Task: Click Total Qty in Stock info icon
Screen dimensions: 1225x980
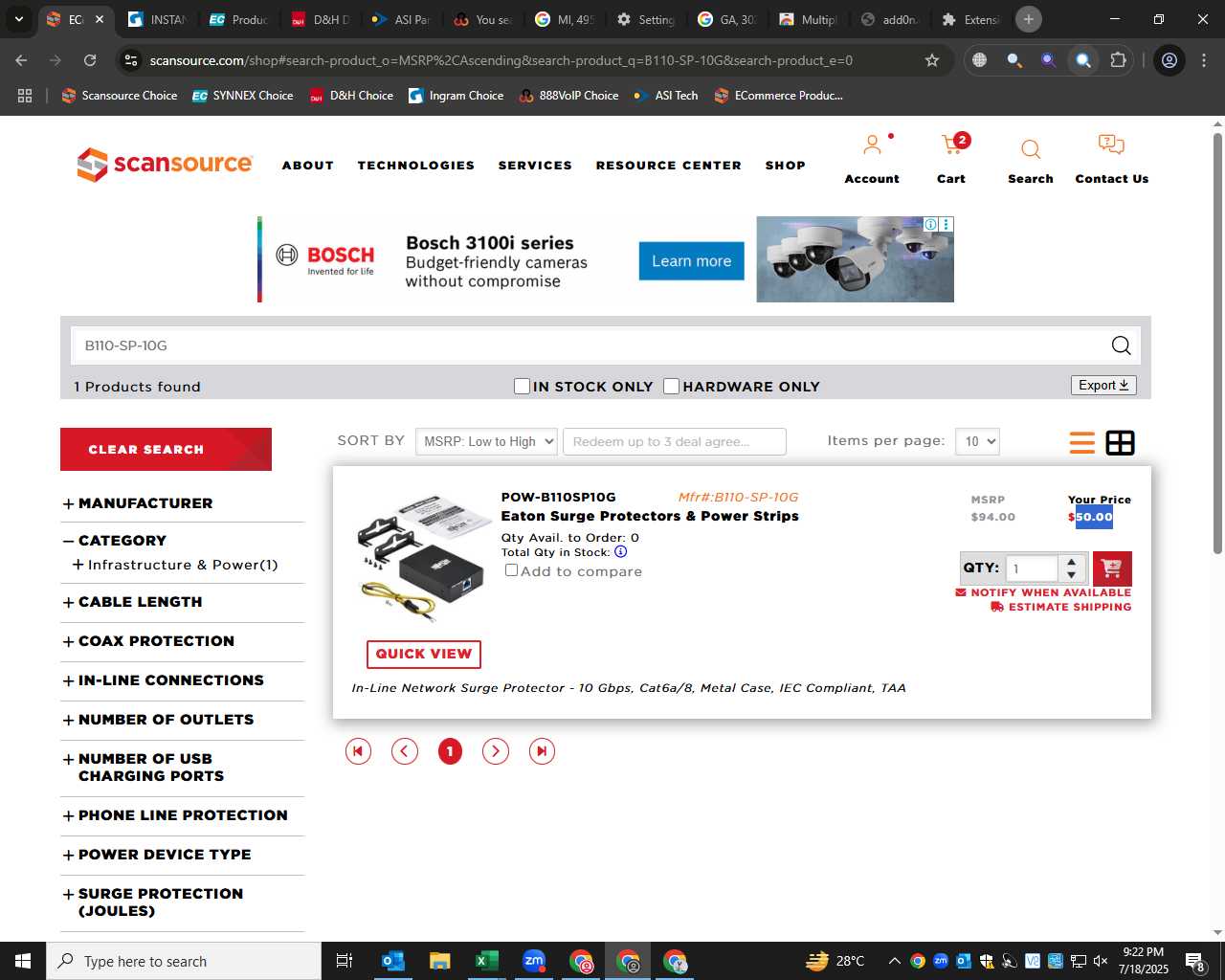Action: [x=620, y=551]
